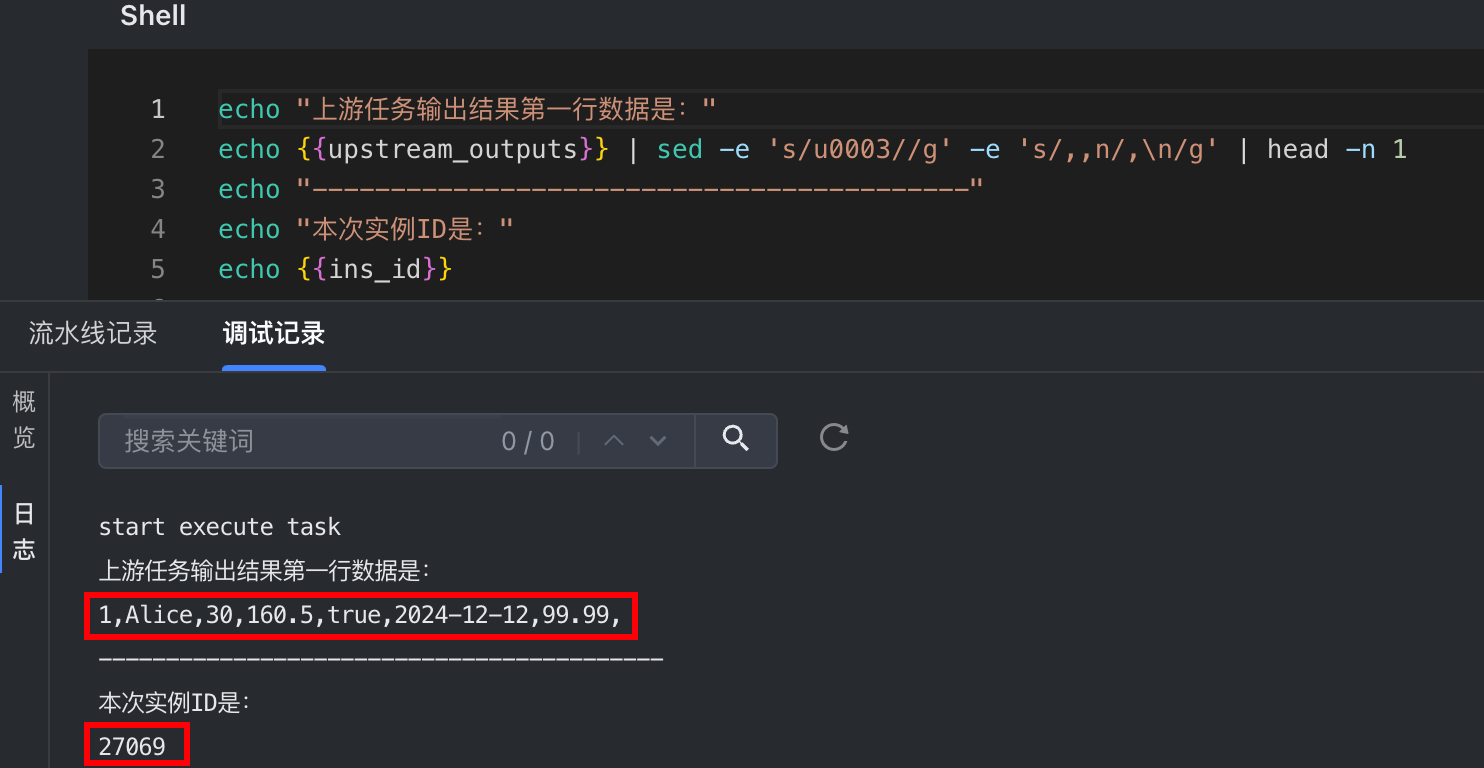The height and width of the screenshot is (768, 1484).
Task: Open the 日志 side tab
Action: 24,530
